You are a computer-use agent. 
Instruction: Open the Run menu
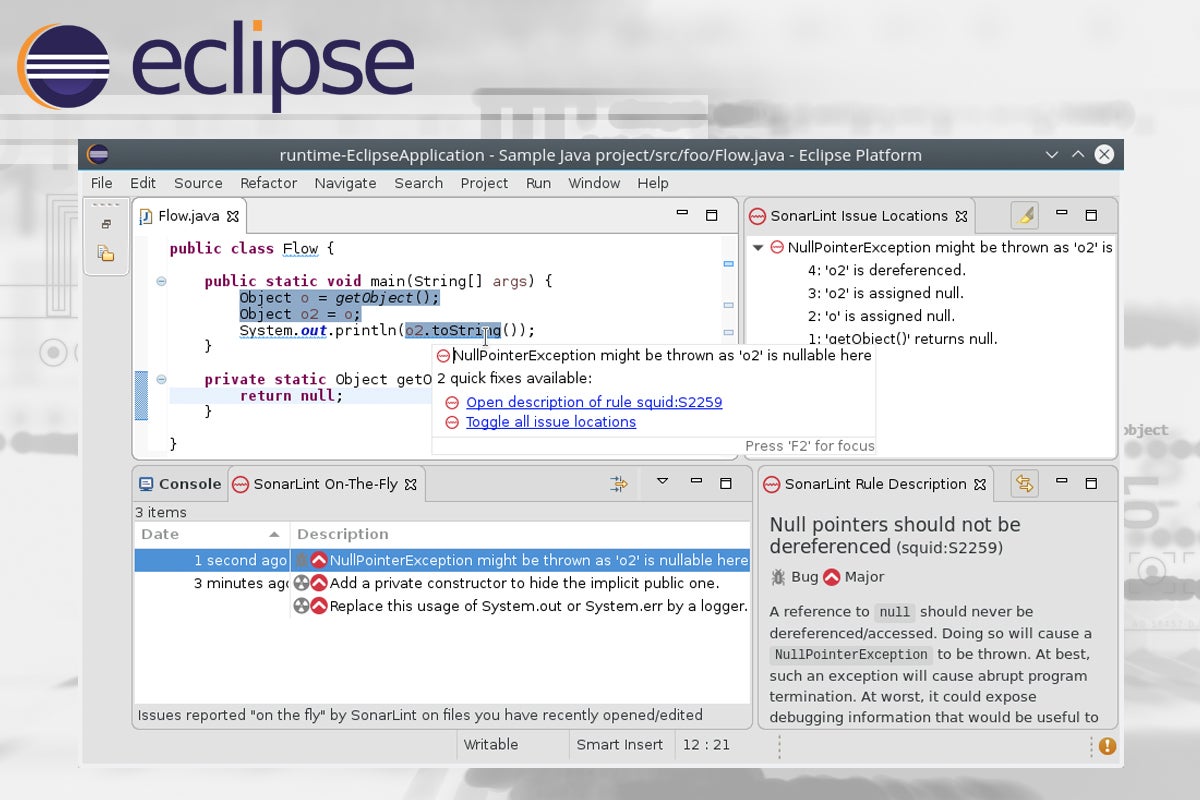coord(538,183)
